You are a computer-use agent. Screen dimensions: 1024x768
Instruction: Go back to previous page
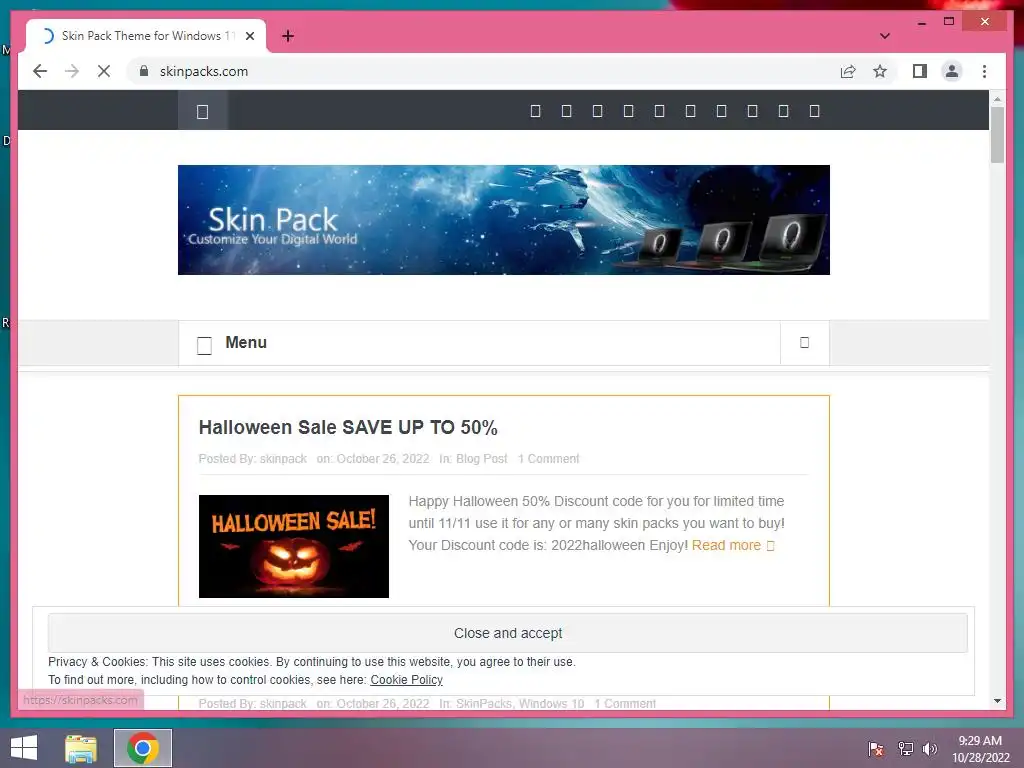click(x=40, y=71)
